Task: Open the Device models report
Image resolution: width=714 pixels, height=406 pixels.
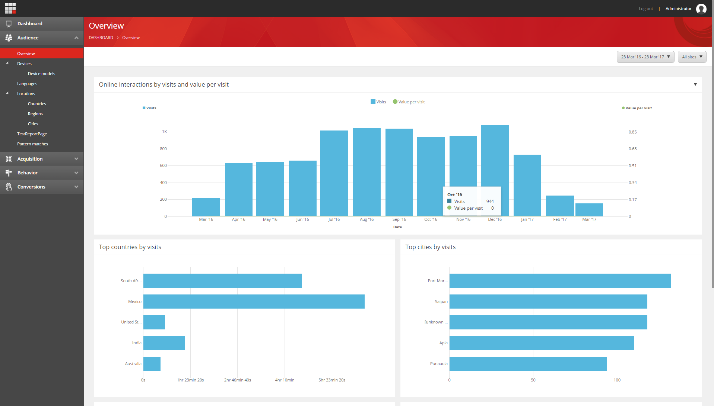Action: coord(41,74)
